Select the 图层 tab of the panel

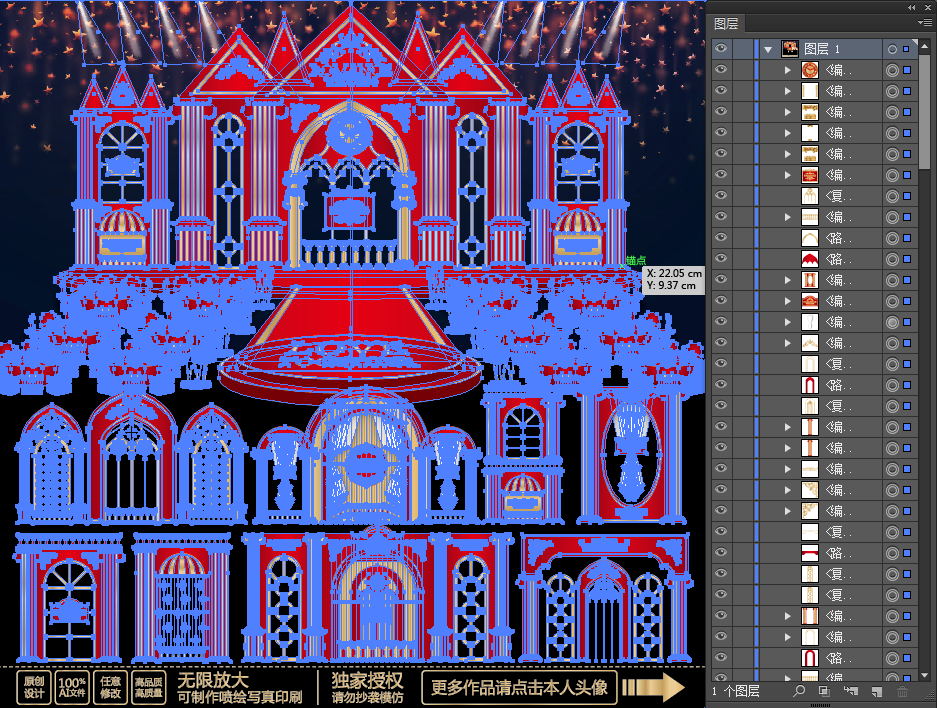pos(726,23)
